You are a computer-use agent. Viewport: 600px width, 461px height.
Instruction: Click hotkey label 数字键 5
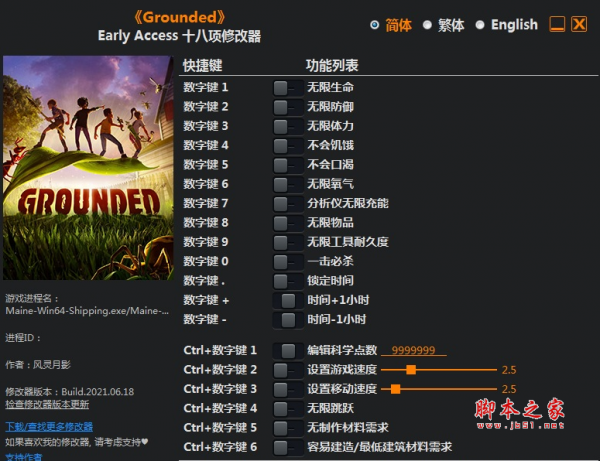(206, 165)
